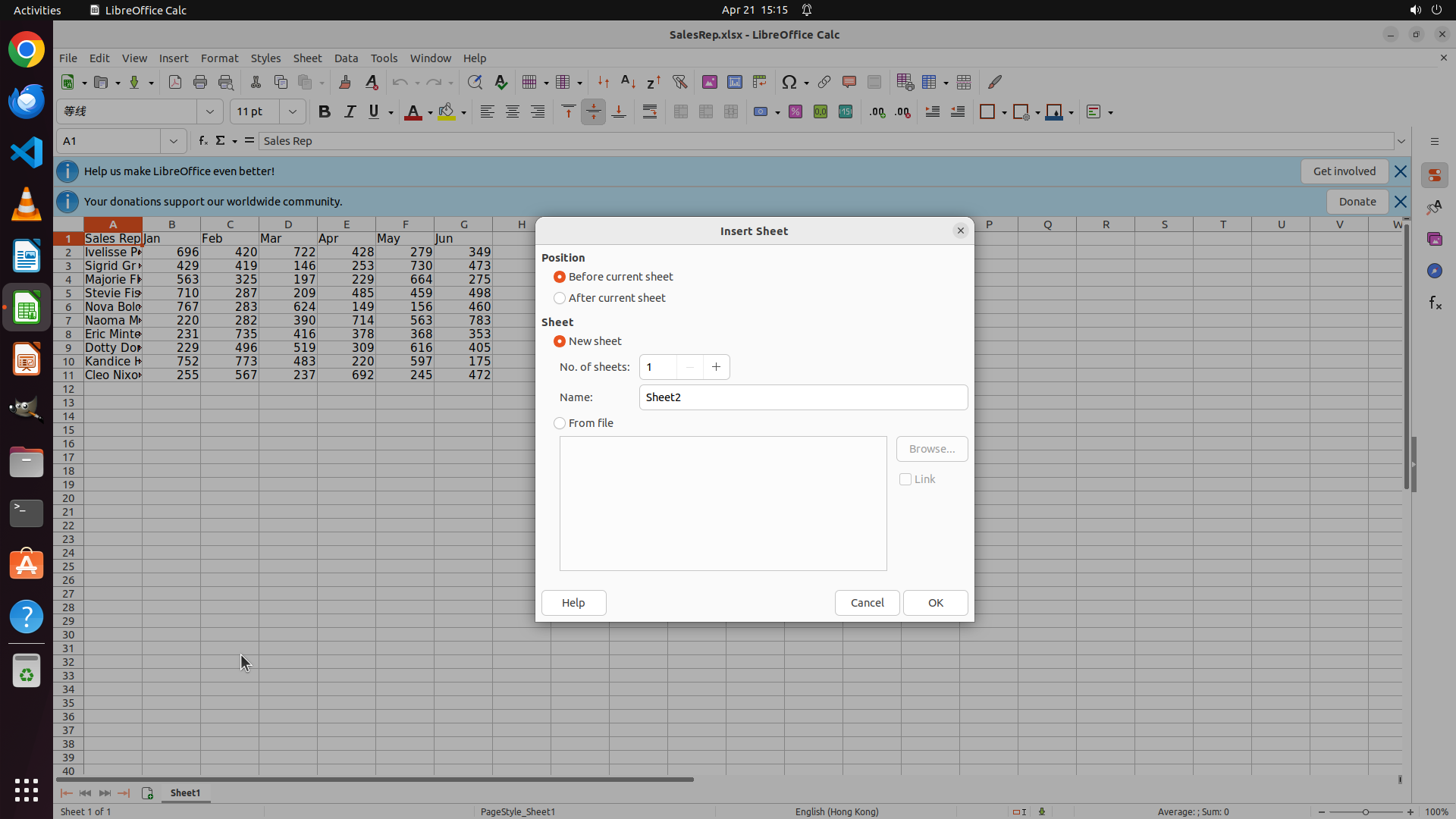Choose Before current sheet position

pyautogui.click(x=560, y=277)
